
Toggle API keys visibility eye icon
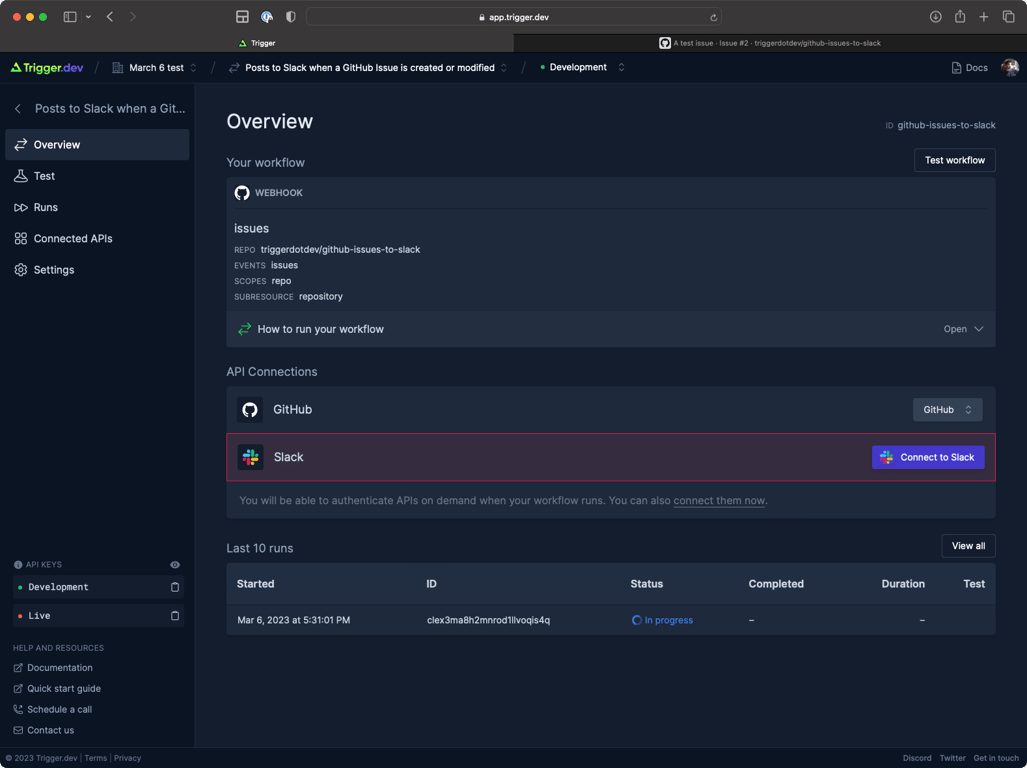(x=175, y=564)
